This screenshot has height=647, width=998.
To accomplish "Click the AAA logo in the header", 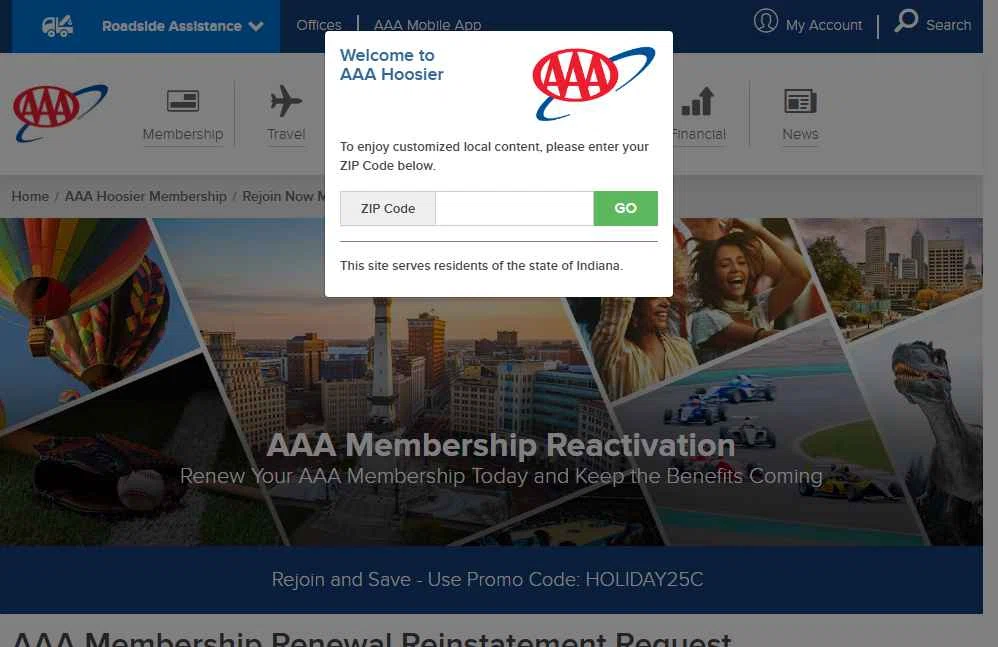I will coord(60,113).
